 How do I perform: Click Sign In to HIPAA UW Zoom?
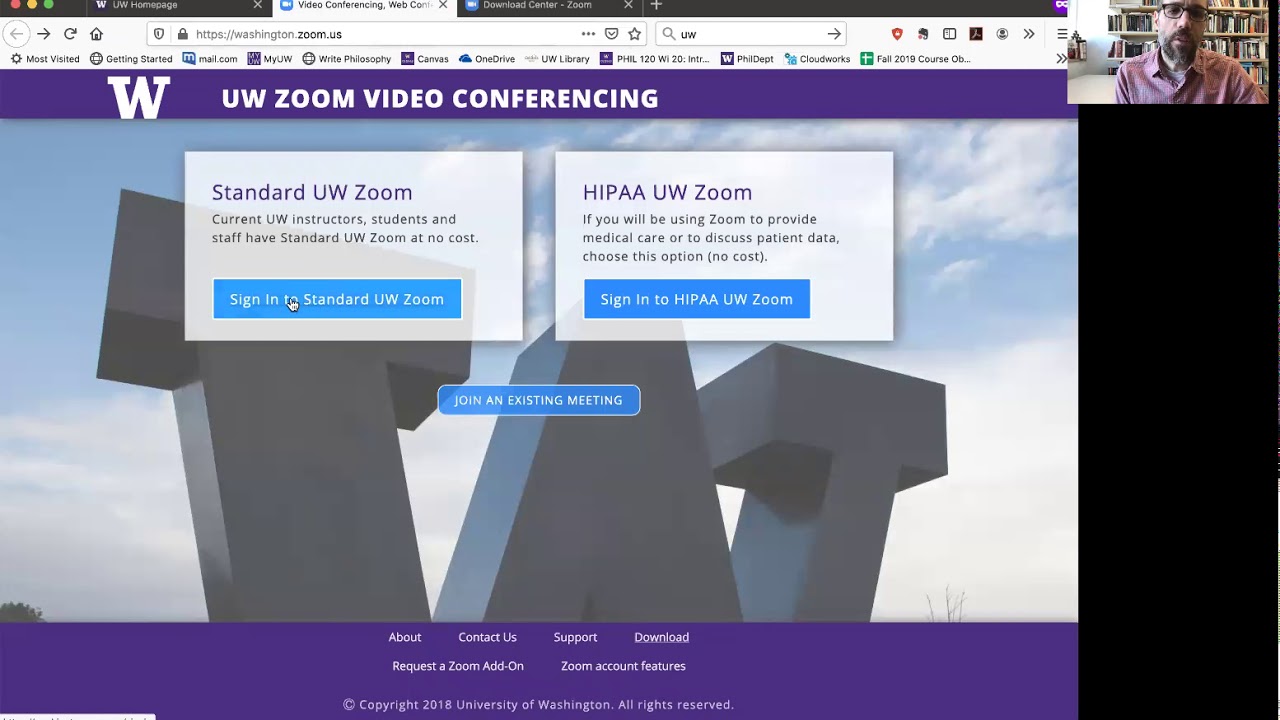pos(697,299)
